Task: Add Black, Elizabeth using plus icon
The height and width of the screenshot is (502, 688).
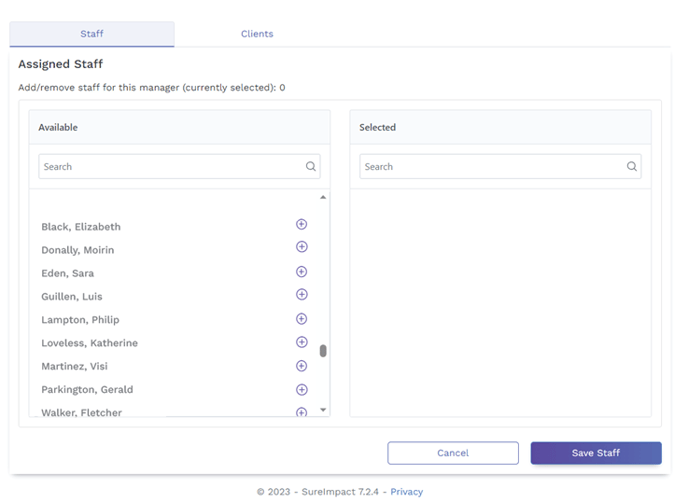Action: (301, 224)
